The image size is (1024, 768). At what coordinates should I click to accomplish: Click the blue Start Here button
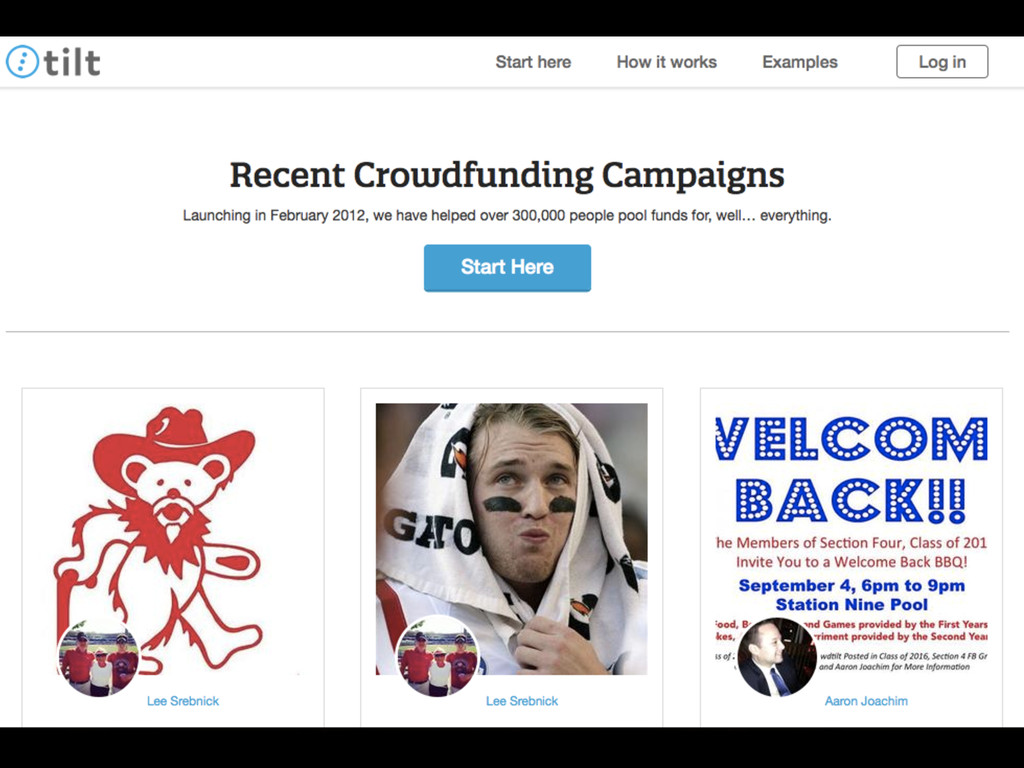pyautogui.click(x=507, y=268)
